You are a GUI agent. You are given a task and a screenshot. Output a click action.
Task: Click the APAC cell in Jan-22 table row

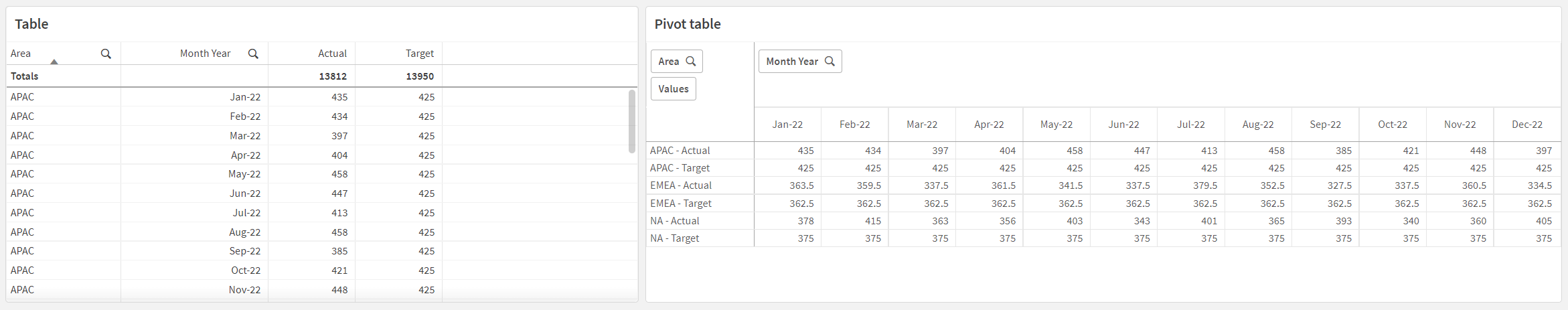[23, 97]
